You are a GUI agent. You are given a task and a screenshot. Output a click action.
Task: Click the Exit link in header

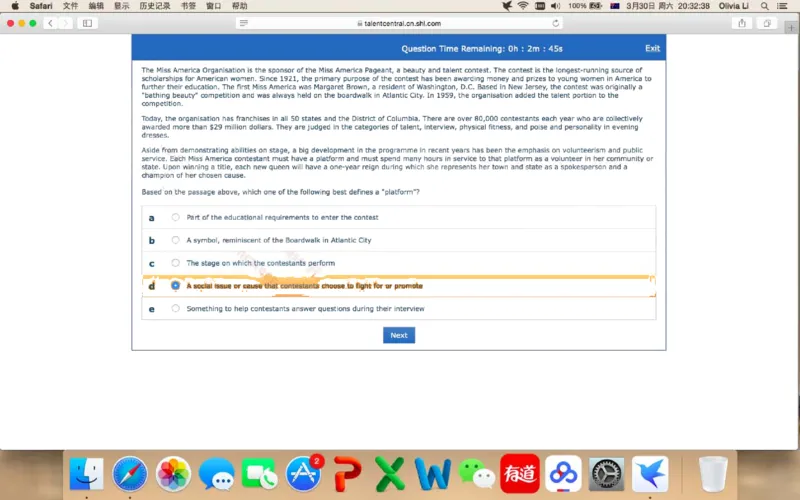click(x=652, y=48)
